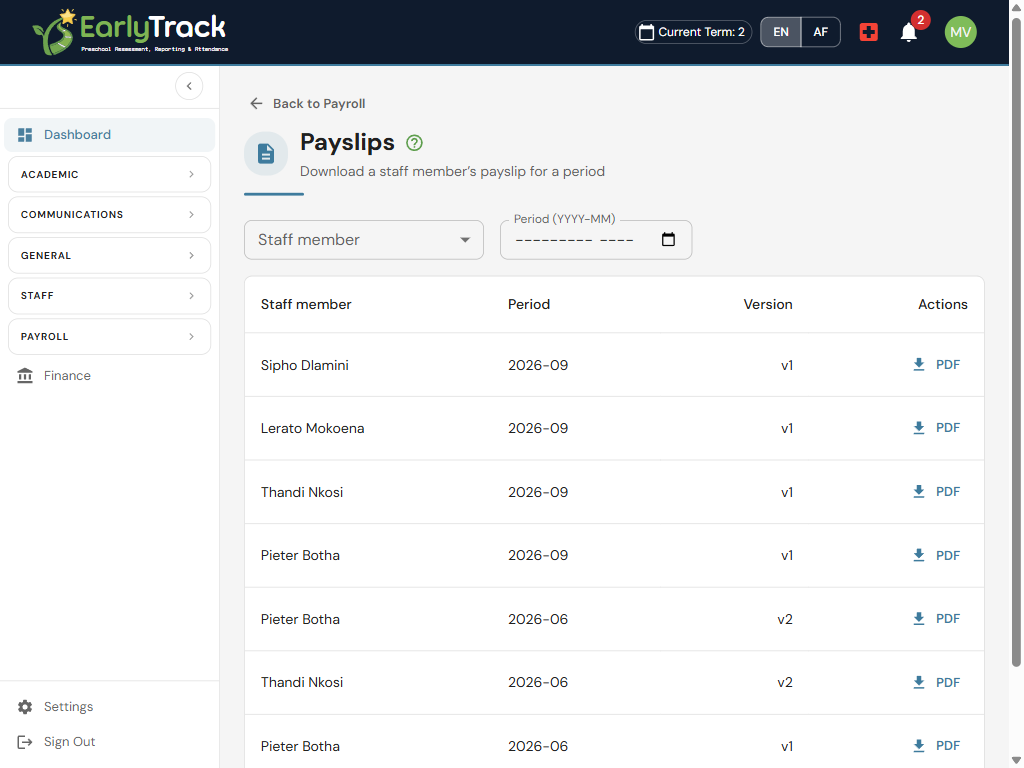Open the calendar picker in Period field
Screen dimensions: 1024x768
[668, 240]
